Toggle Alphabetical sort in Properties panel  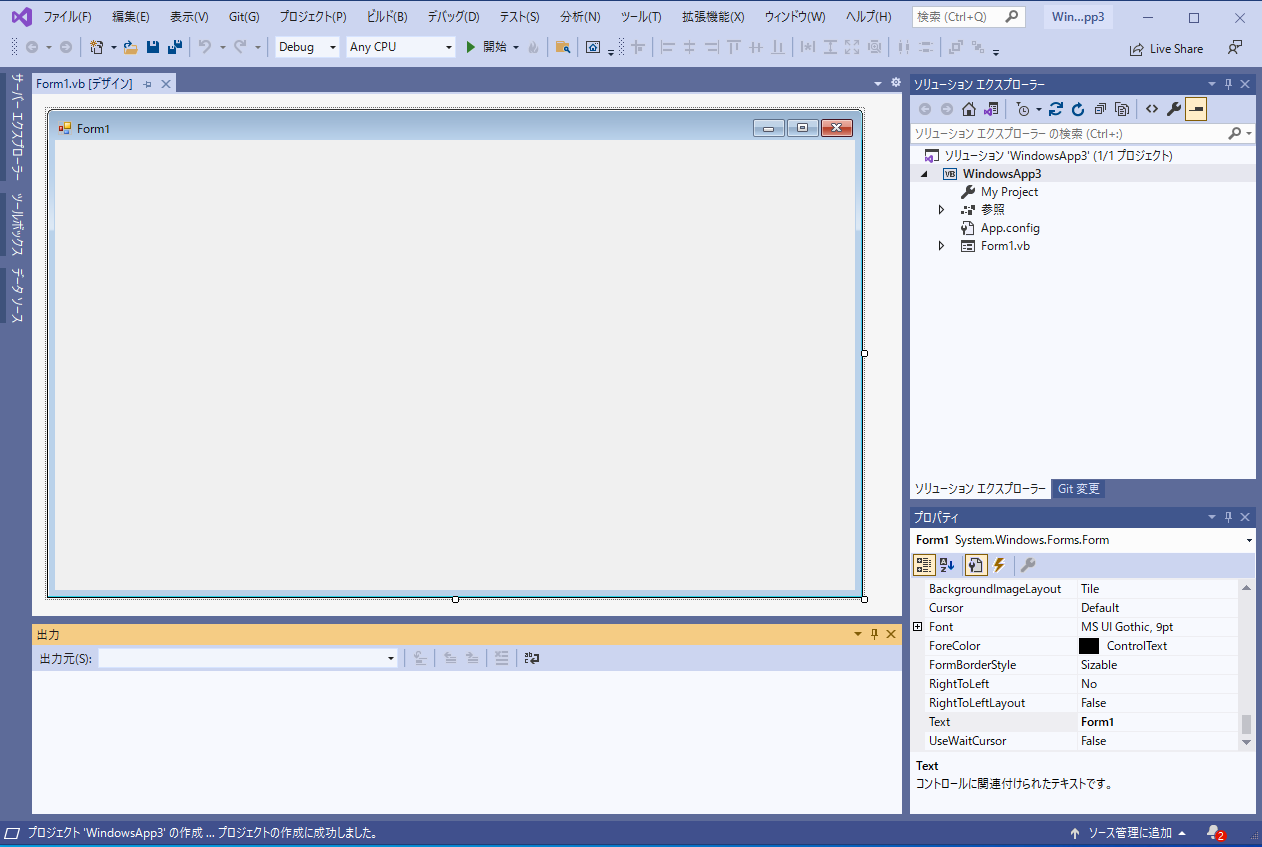(x=947, y=565)
